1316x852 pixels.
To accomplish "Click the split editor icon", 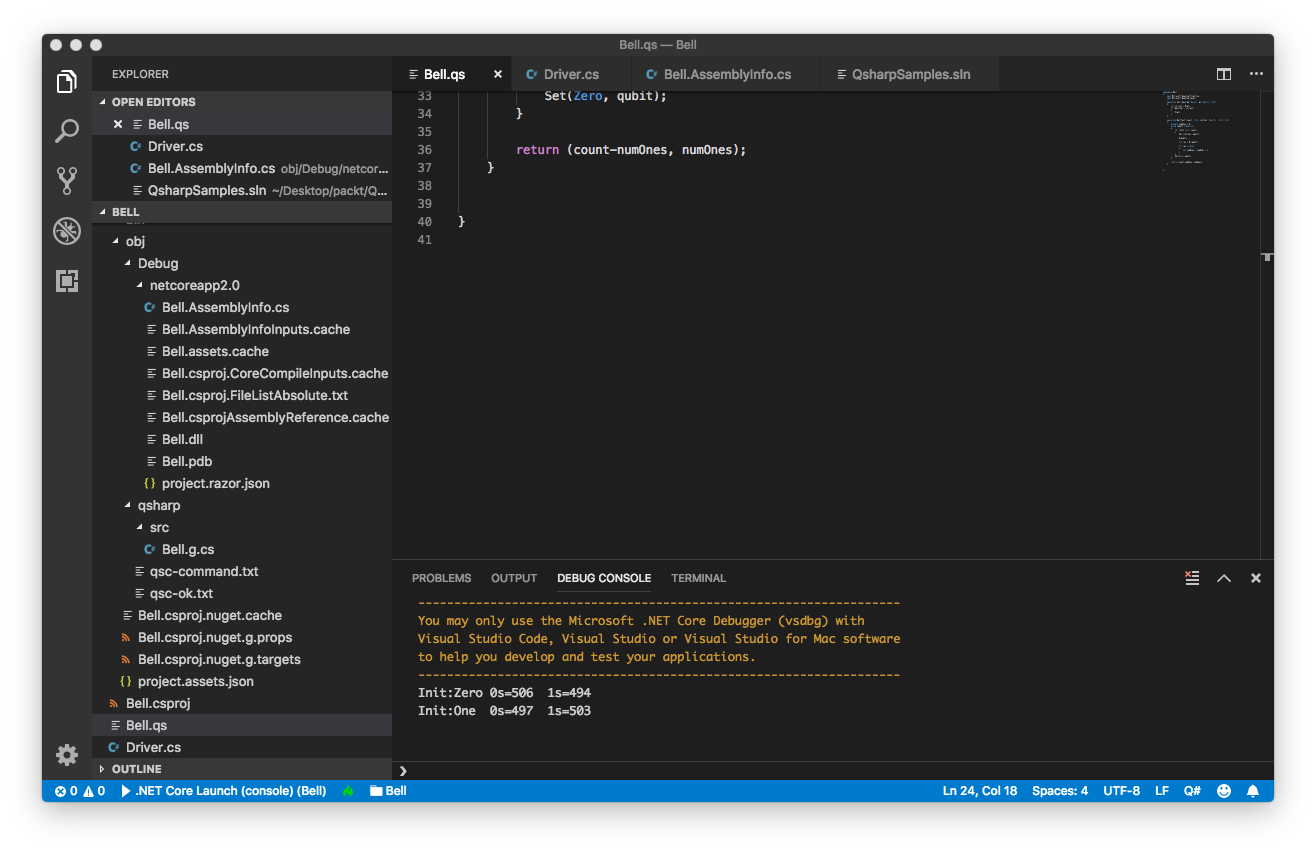I will point(1223,74).
